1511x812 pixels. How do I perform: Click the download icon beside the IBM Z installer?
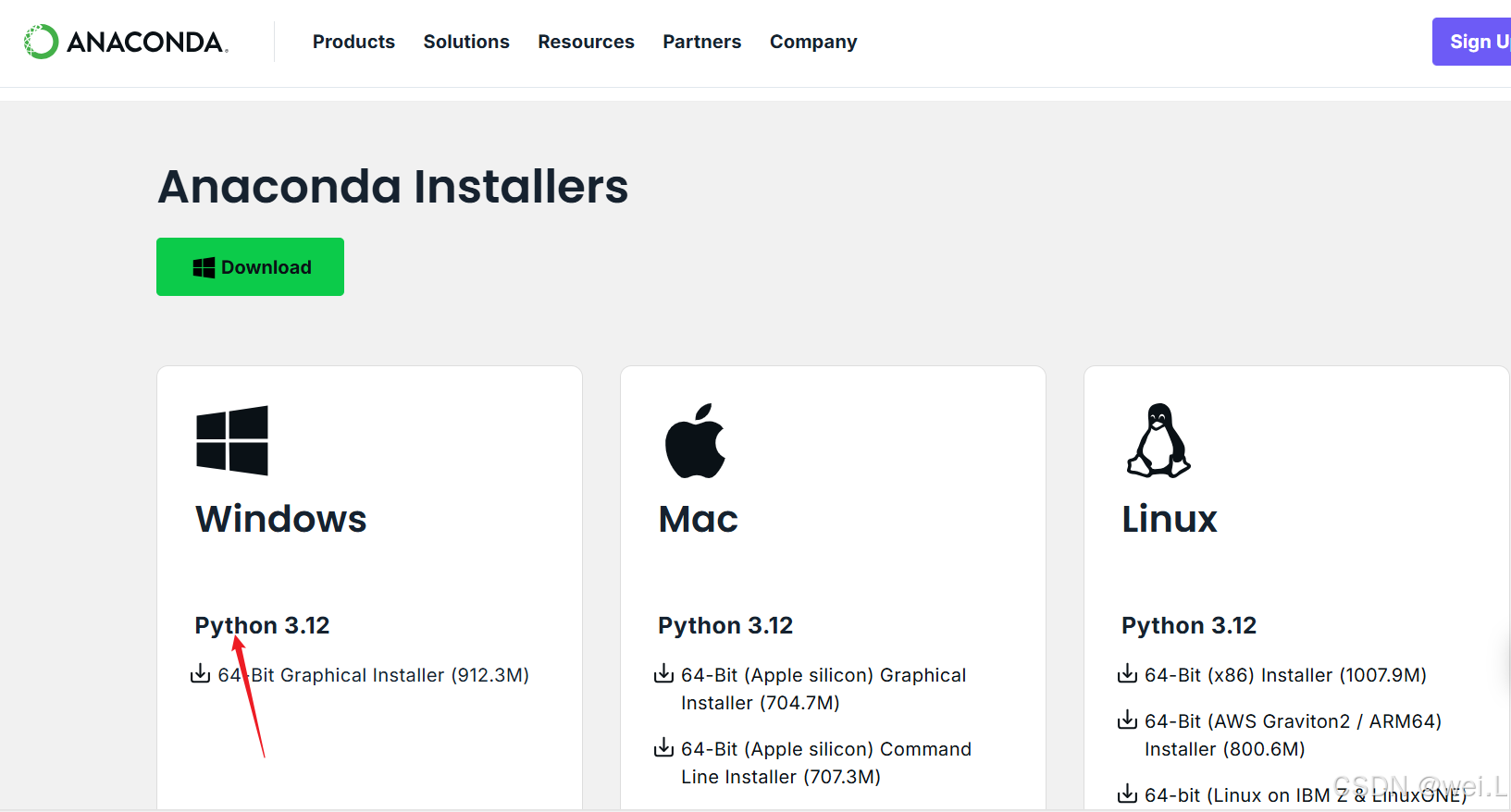point(1127,794)
